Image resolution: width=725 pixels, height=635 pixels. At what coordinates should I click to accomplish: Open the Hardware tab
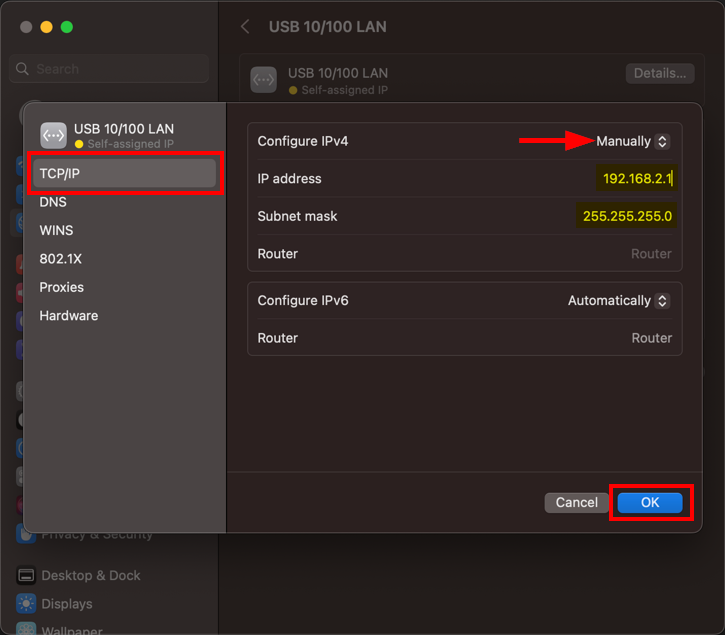pos(68,315)
